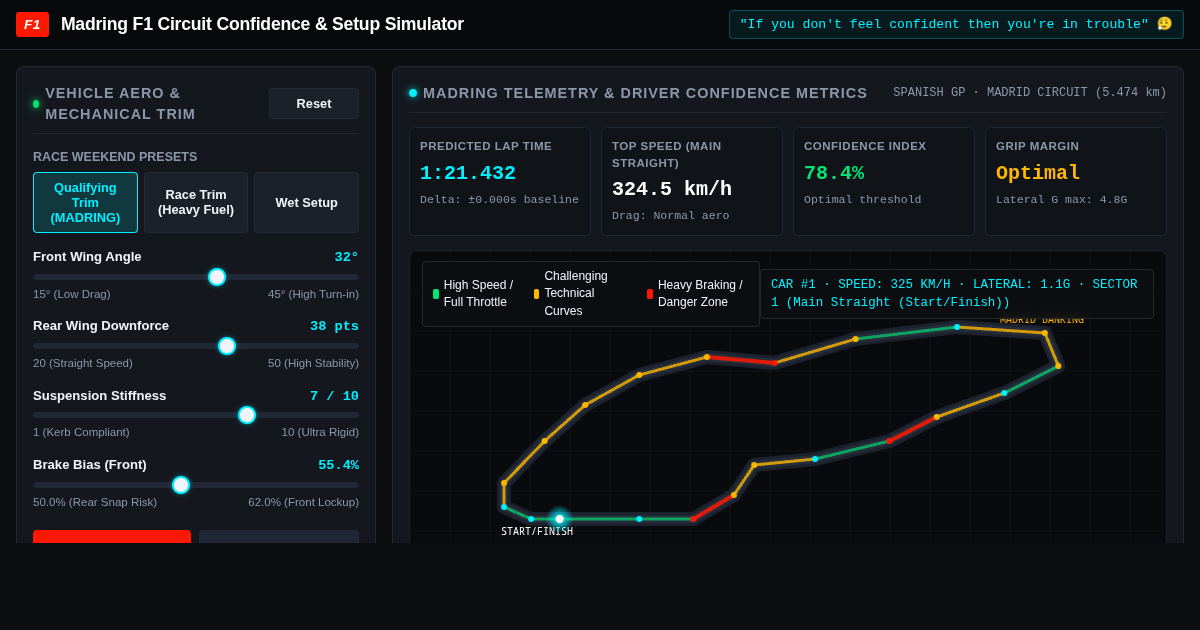
Task: Click the 78.4% confidence index value
Action: (834, 173)
